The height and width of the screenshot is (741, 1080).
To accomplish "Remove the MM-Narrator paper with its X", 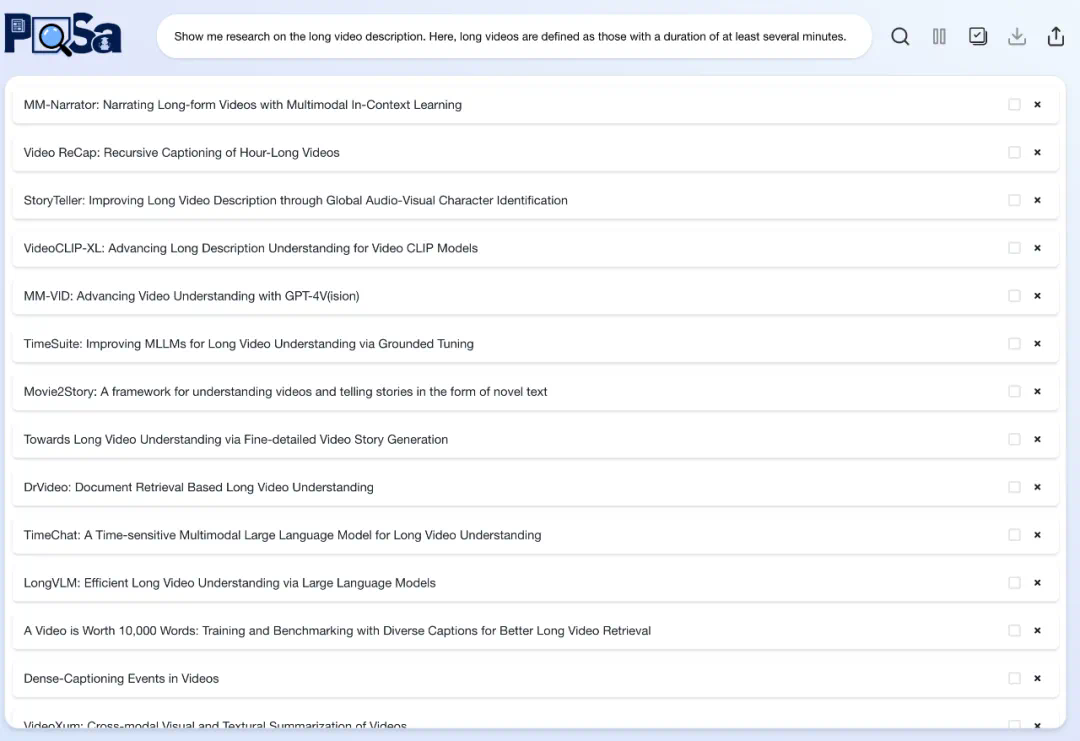I will tap(1037, 105).
